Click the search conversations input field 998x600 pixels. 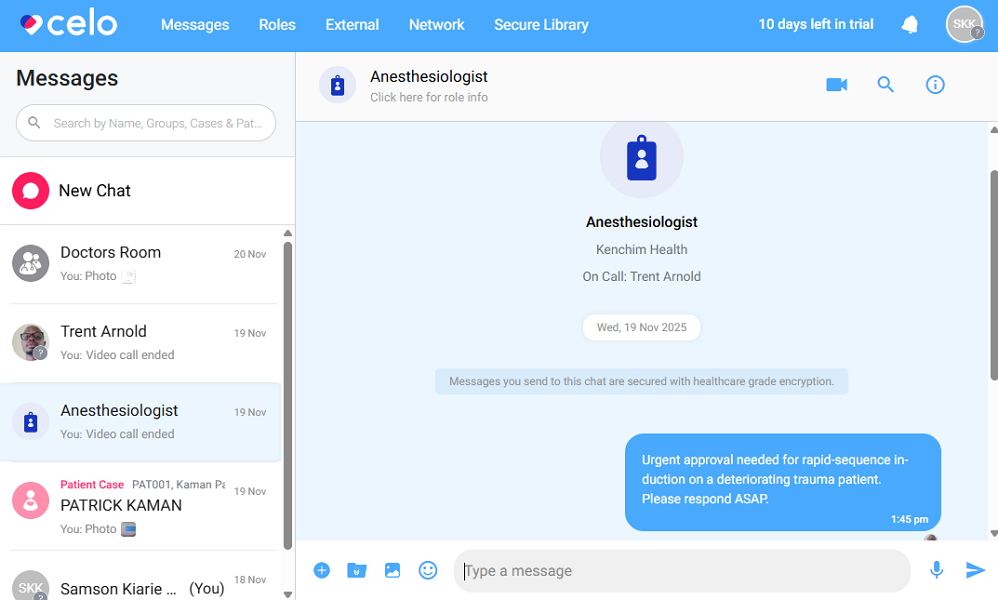(x=145, y=123)
